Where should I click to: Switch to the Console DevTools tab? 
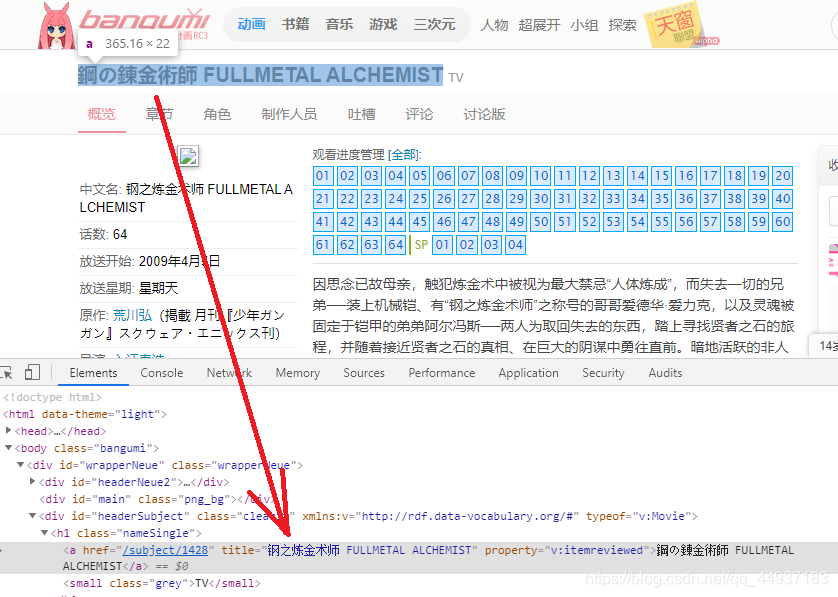click(161, 373)
